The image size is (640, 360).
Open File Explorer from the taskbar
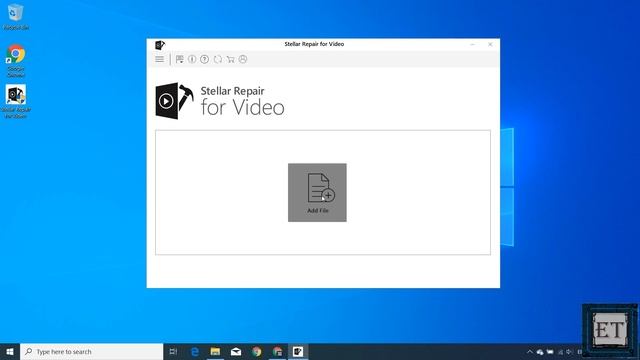[x=215, y=351]
